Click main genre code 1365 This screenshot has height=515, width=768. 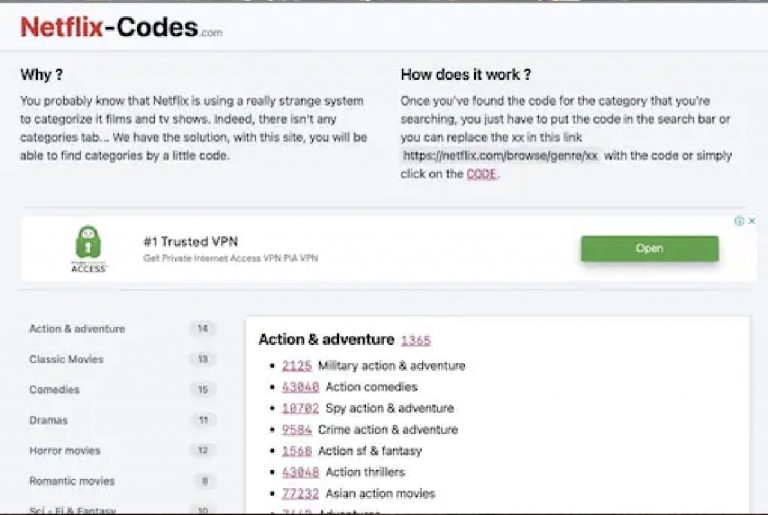(x=416, y=340)
